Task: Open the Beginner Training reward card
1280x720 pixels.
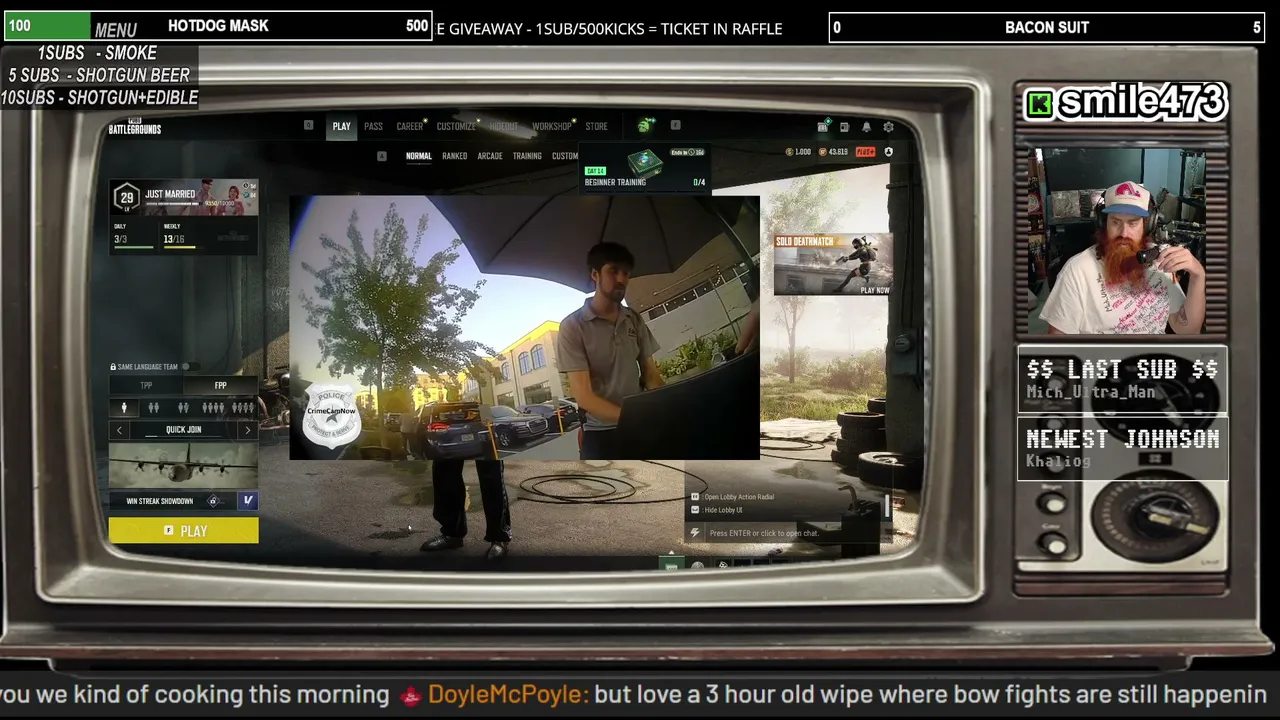Action: pyautogui.click(x=646, y=168)
